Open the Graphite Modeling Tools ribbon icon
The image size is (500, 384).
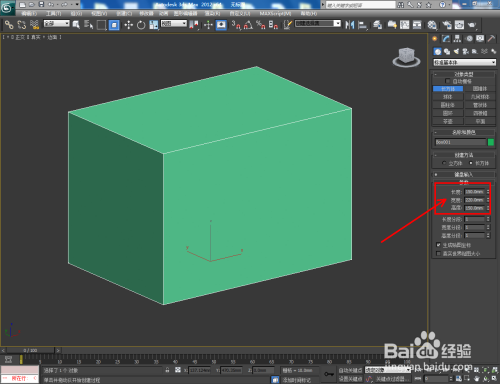[392, 25]
